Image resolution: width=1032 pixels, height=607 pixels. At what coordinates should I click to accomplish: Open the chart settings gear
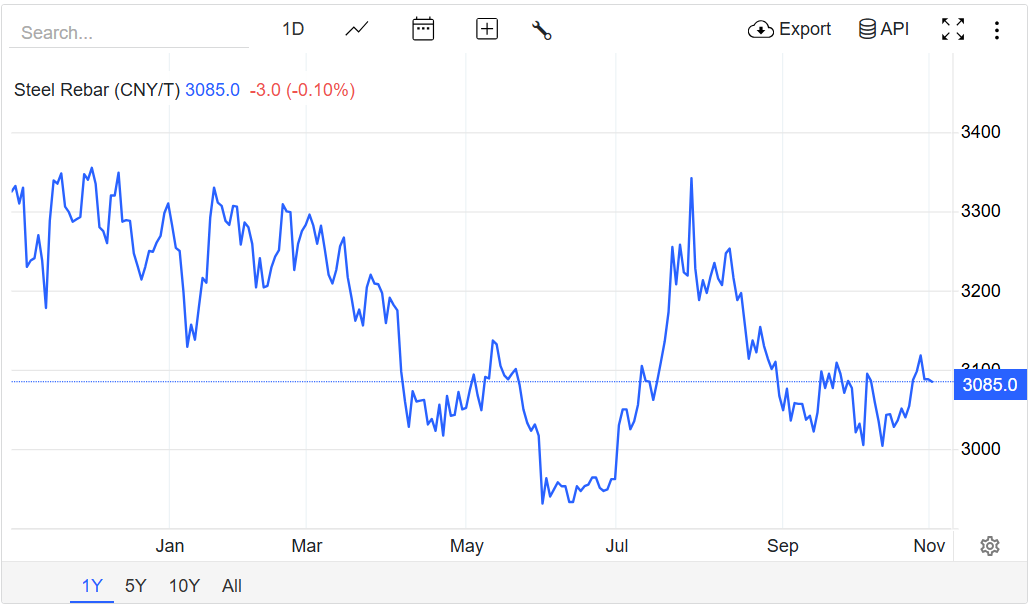point(990,546)
